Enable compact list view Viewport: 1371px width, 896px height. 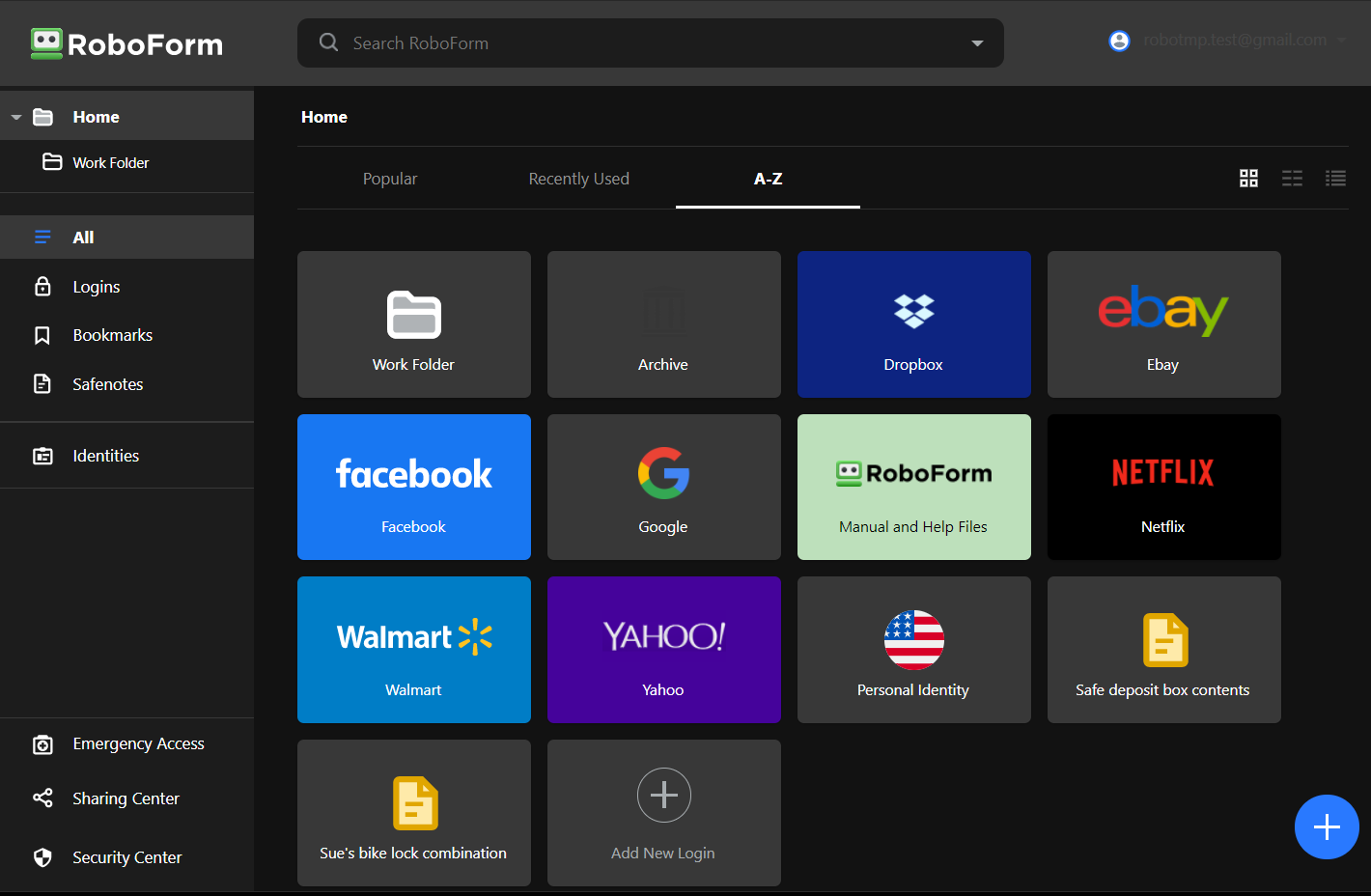click(x=1292, y=178)
